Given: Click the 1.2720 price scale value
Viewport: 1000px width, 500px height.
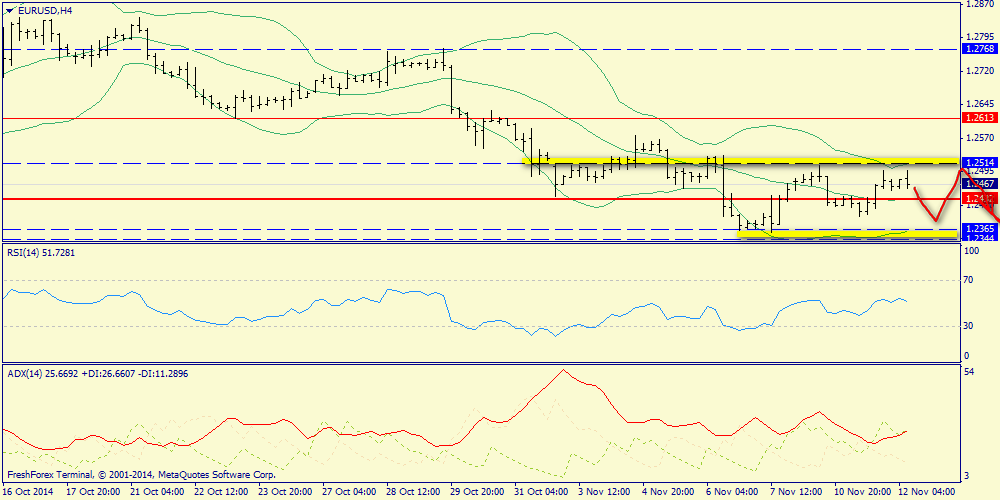Looking at the screenshot, I should [980, 70].
